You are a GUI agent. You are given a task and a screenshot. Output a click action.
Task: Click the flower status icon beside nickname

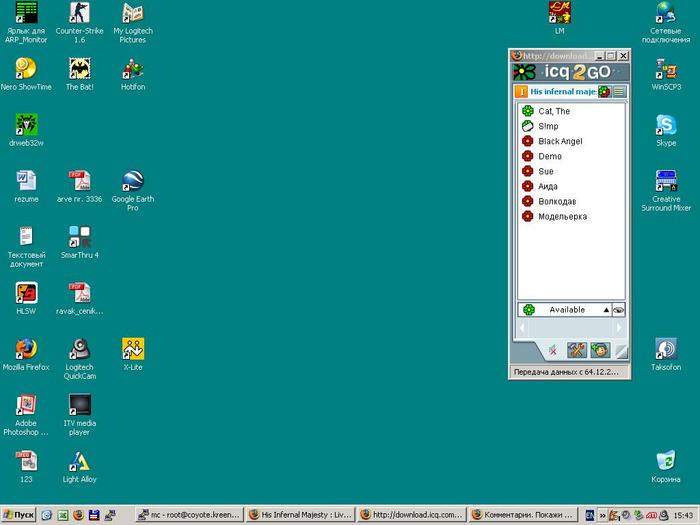point(604,92)
